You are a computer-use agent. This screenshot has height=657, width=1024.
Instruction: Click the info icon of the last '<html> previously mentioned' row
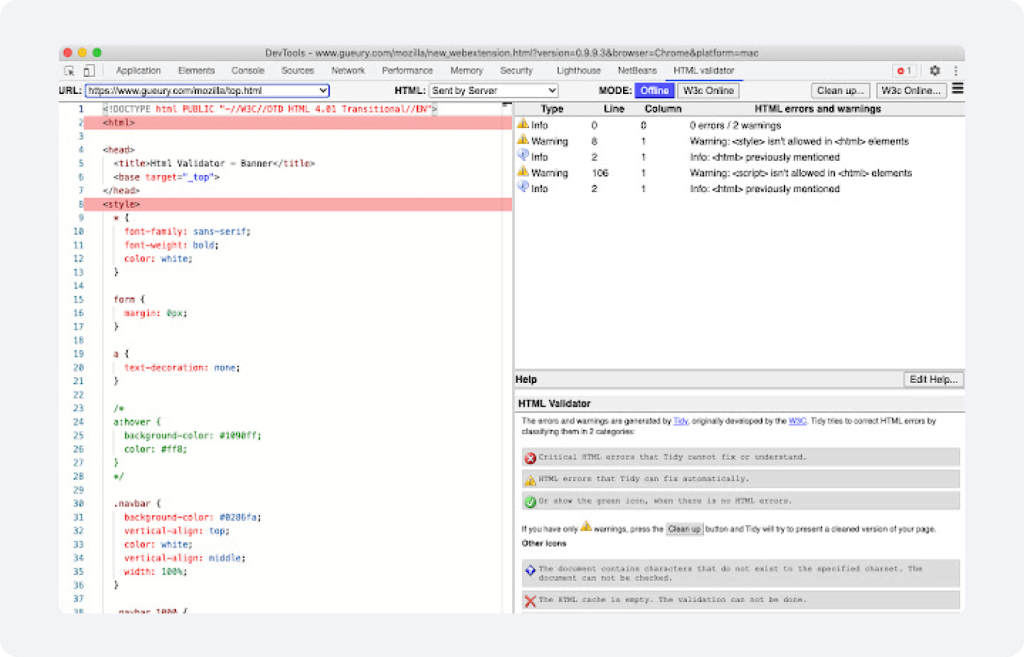[x=522, y=187]
